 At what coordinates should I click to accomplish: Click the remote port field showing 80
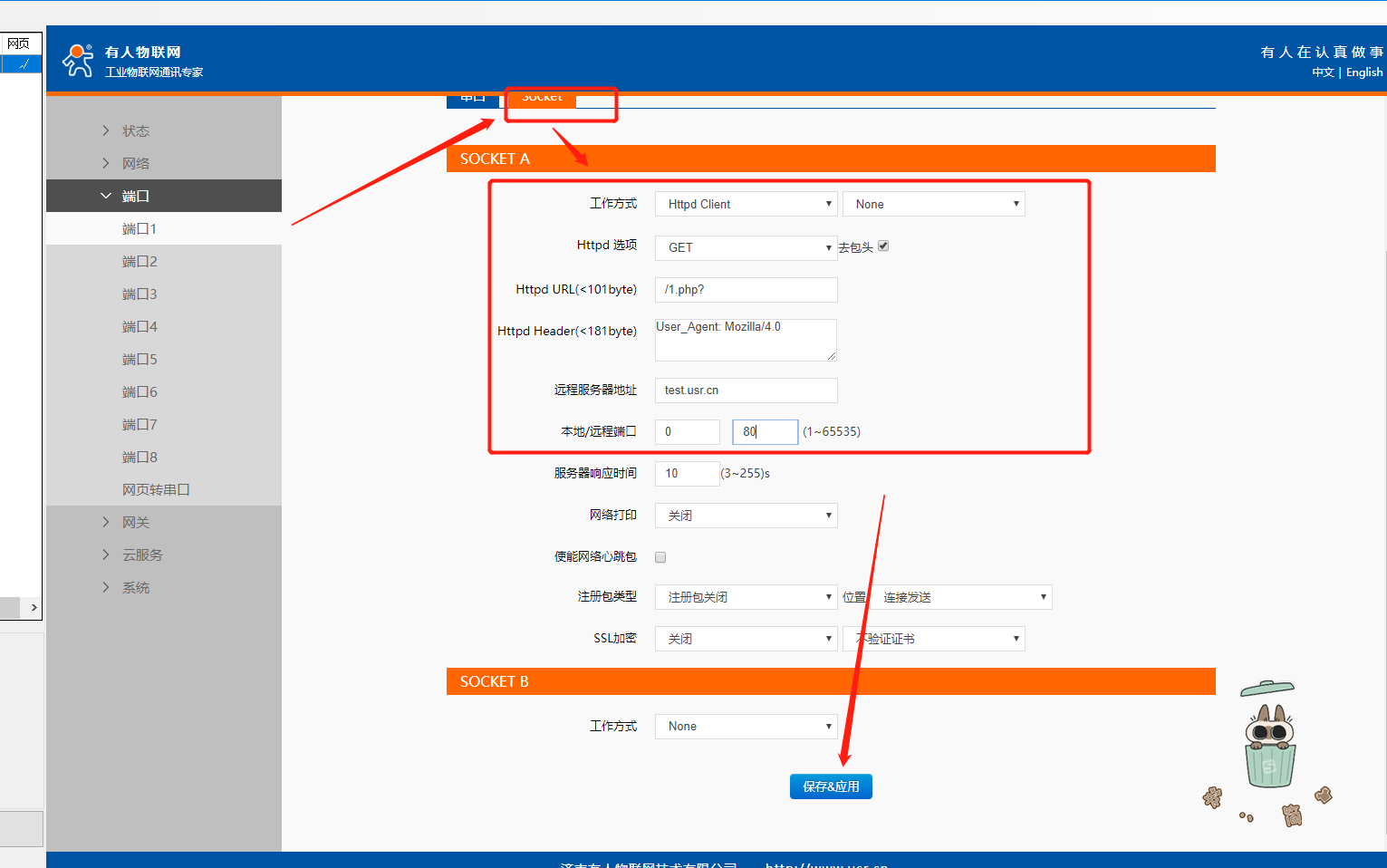click(766, 431)
